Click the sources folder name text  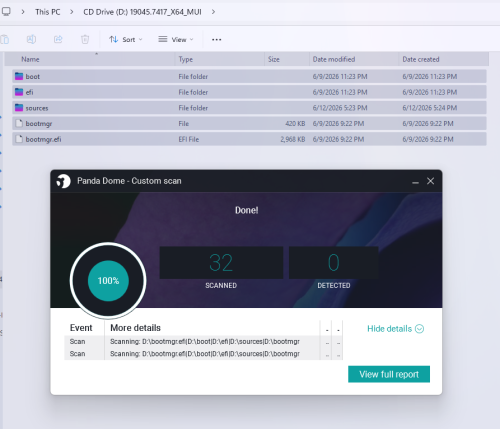37,108
